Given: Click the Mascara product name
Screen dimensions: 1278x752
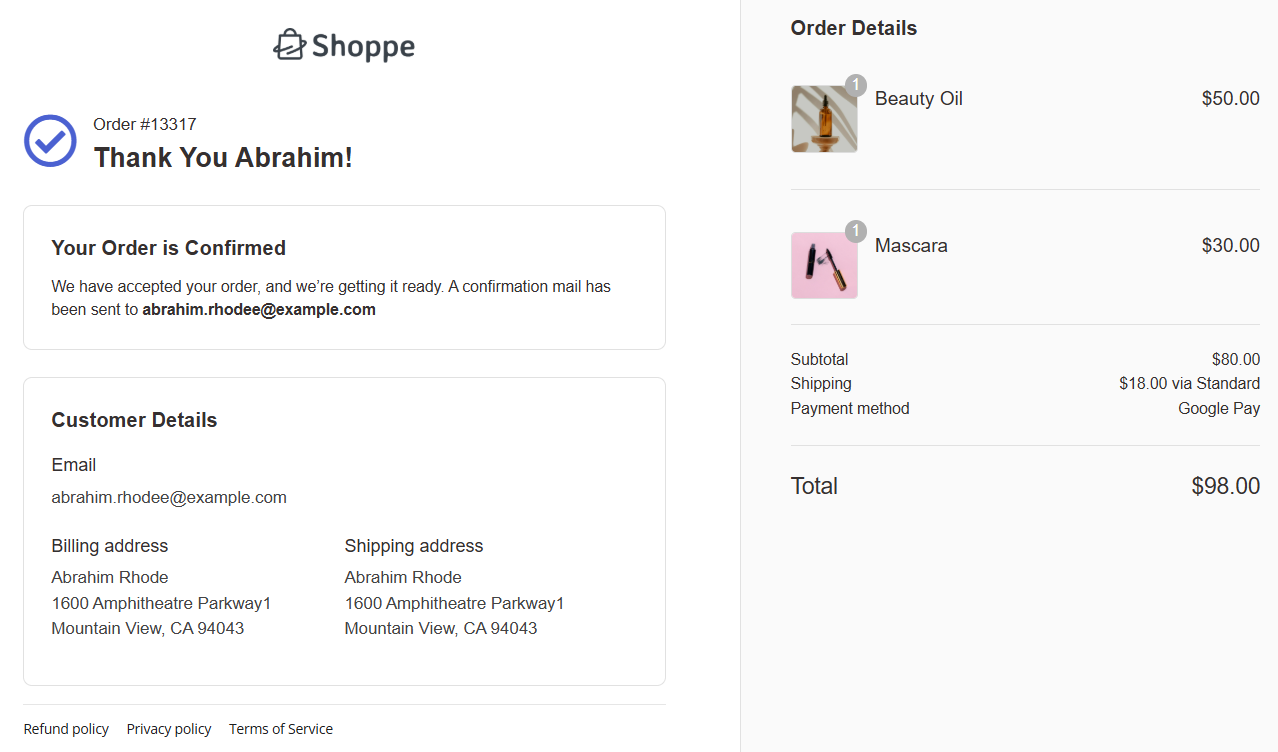Looking at the screenshot, I should pyautogui.click(x=911, y=245).
